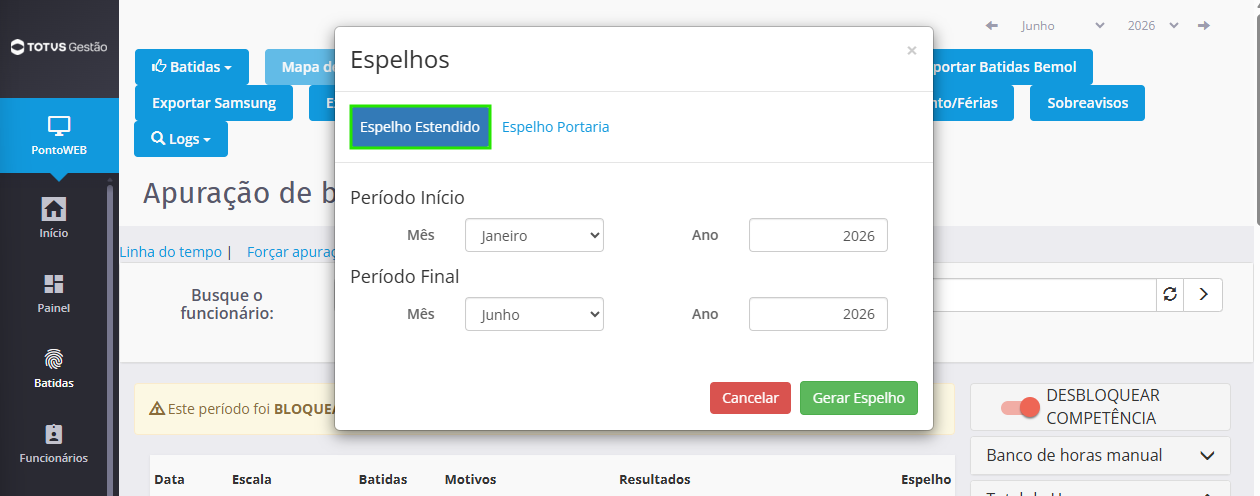Image resolution: width=1260 pixels, height=496 pixels.
Task: Click the TOTUS Gestão logo
Action: coord(59,47)
